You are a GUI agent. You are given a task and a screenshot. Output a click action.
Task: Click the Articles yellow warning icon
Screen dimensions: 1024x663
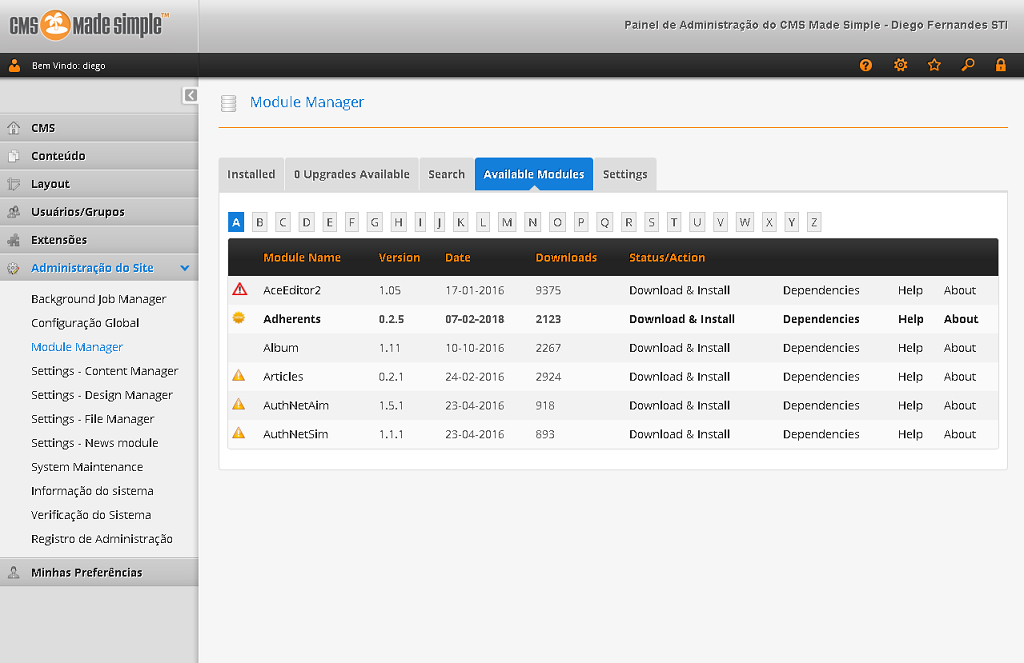tap(239, 376)
